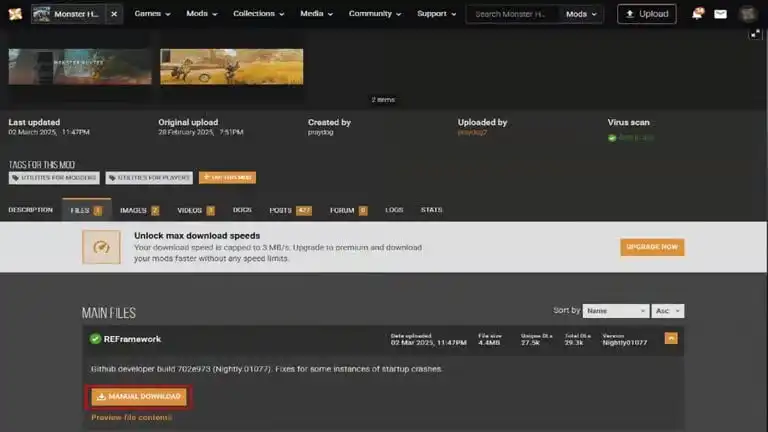Click the file size 4.4MB value

point(489,343)
